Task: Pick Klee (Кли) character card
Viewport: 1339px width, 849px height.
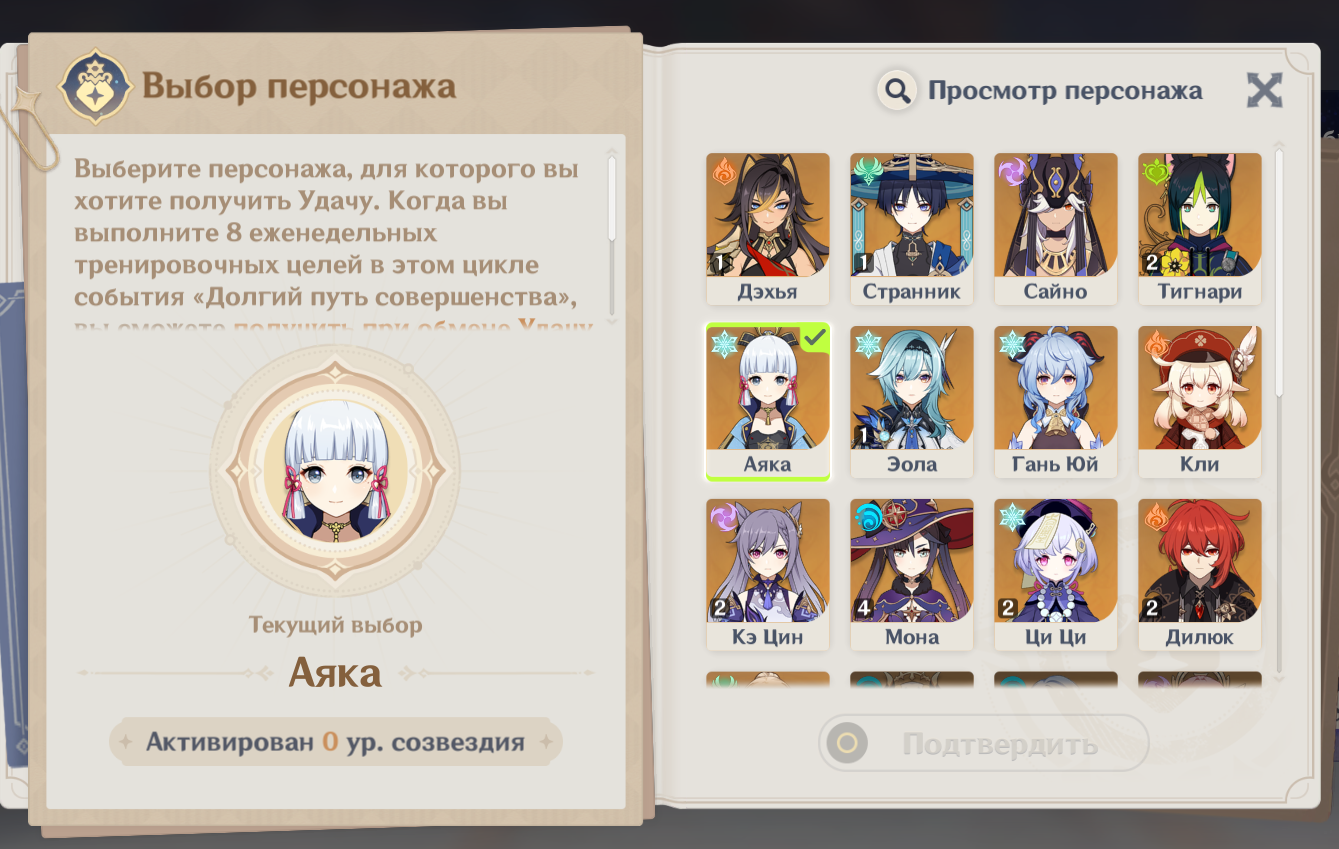Action: click(1199, 402)
